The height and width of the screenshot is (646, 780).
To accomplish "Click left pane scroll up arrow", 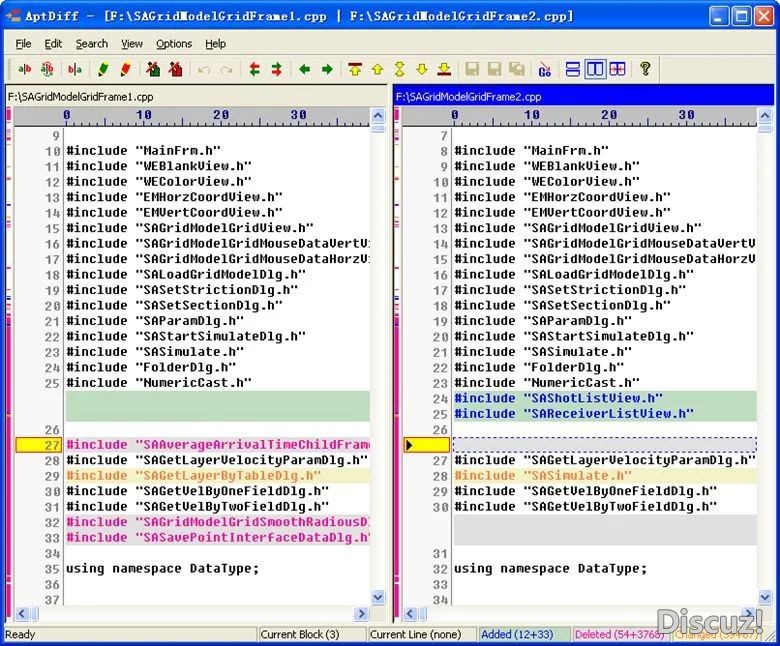I will 378,116.
